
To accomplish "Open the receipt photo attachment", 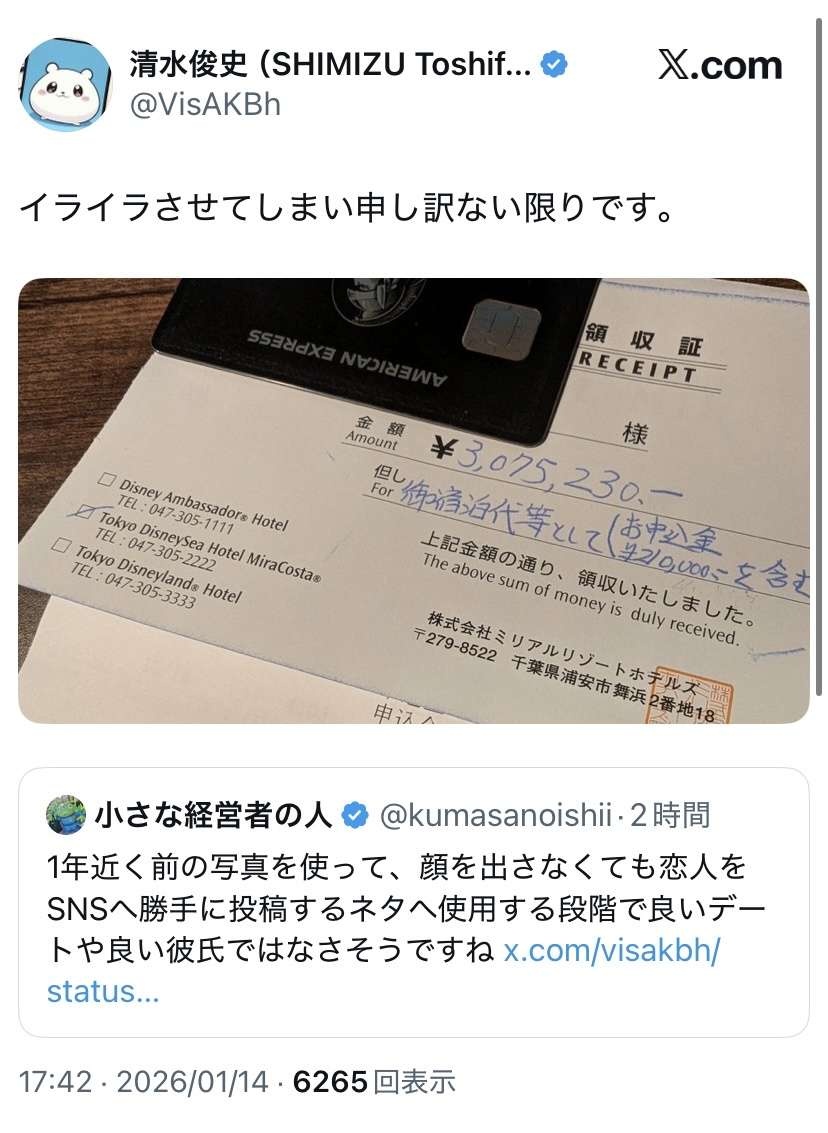I will point(413,501).
